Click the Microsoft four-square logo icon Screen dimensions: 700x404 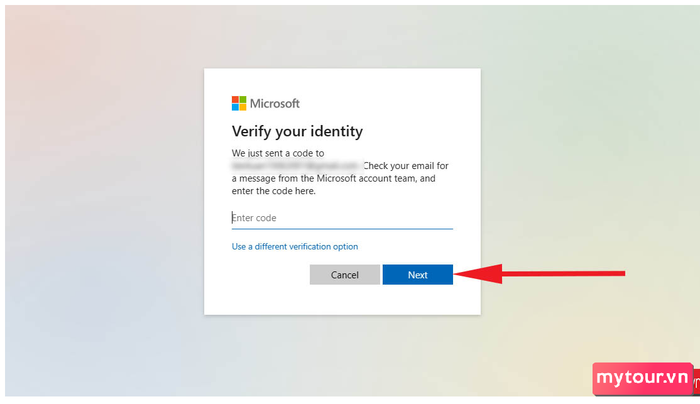point(239,103)
